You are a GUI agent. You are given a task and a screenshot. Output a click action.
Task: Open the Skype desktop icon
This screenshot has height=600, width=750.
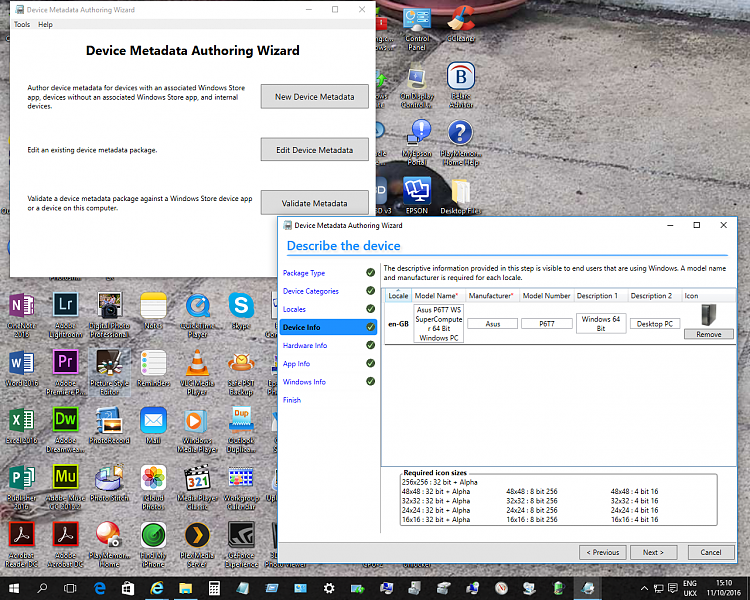click(241, 312)
